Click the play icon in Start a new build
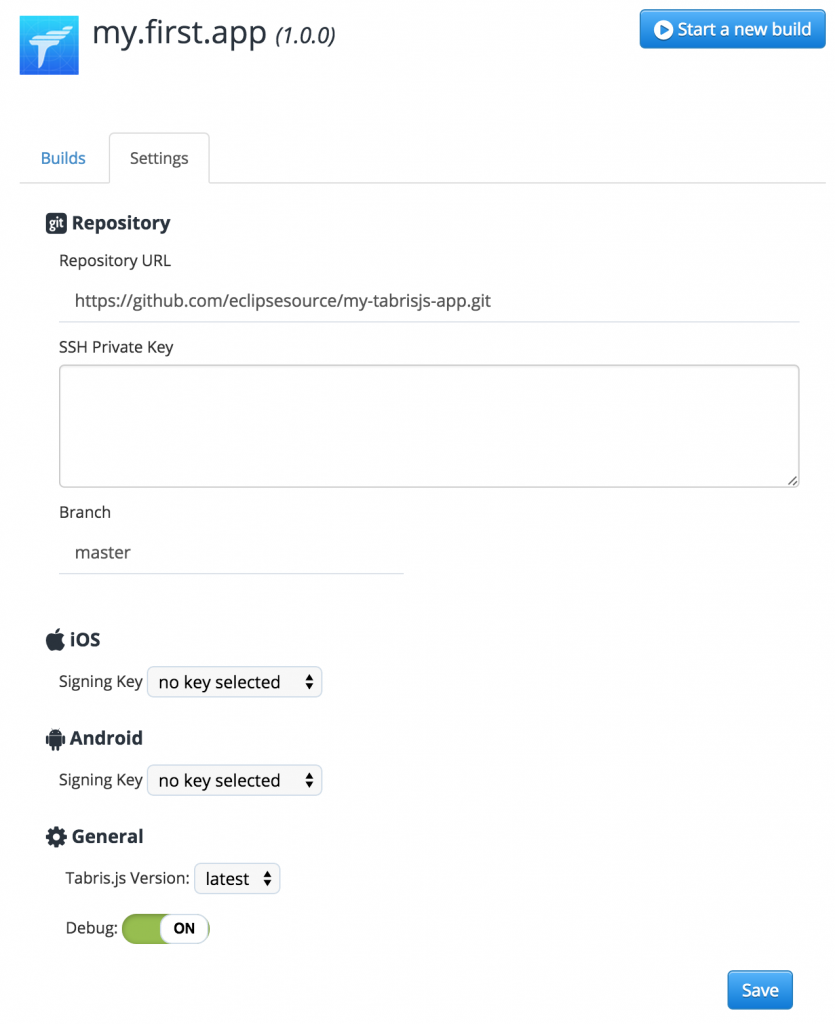Viewport: 835px width, 1024px height. tap(663, 29)
